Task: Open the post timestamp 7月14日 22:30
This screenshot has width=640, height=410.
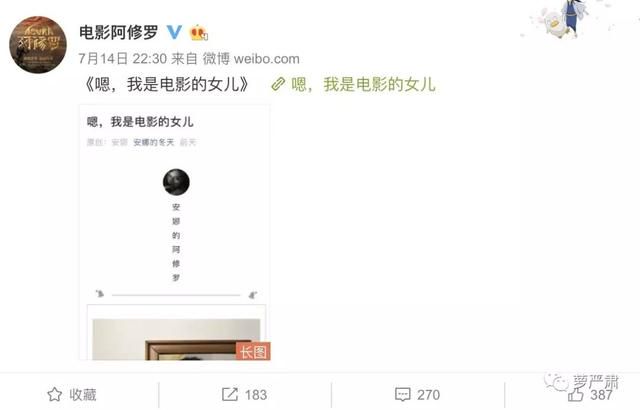Action: pyautogui.click(x=122, y=59)
